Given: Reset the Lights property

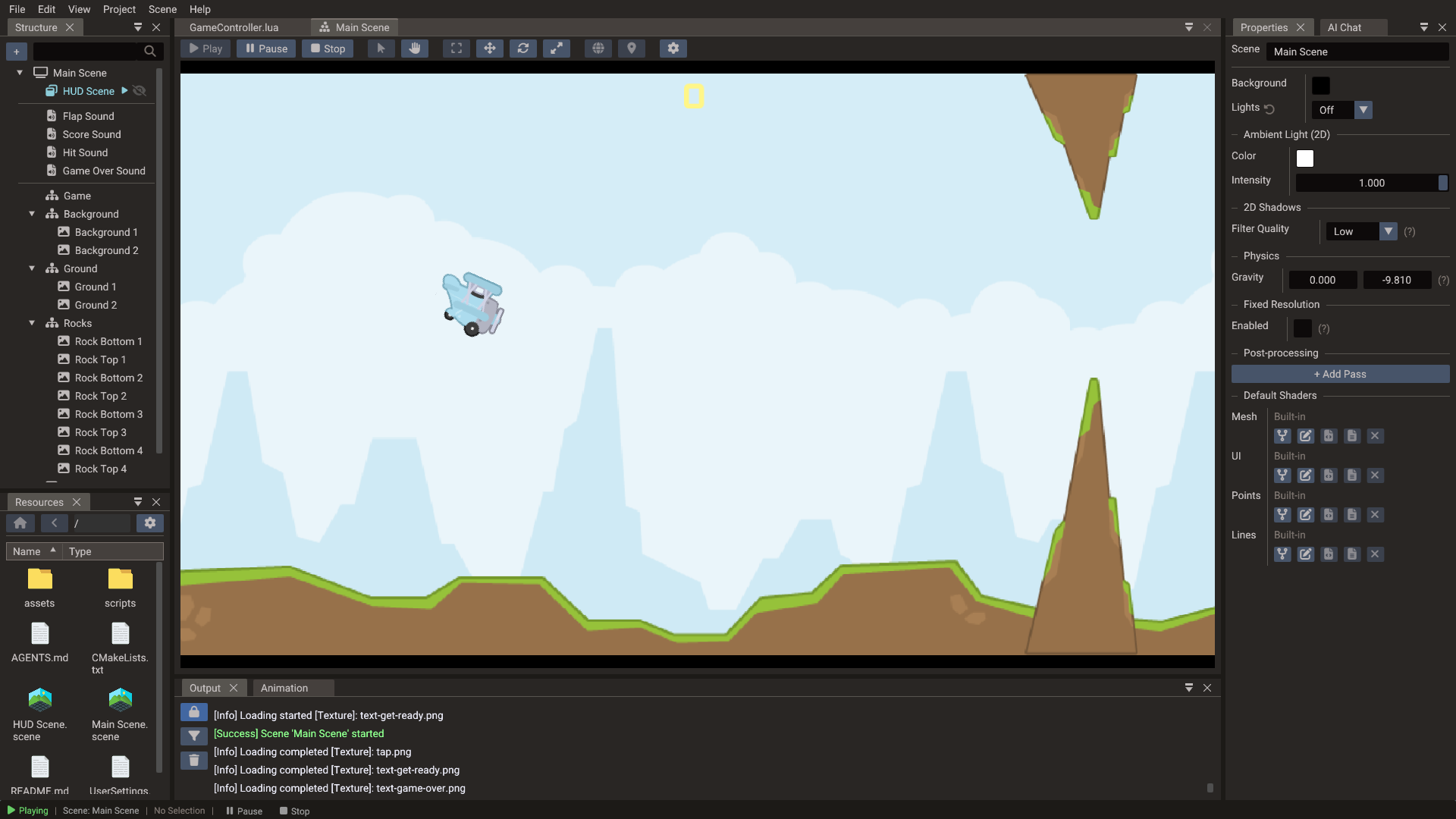Looking at the screenshot, I should [1269, 109].
